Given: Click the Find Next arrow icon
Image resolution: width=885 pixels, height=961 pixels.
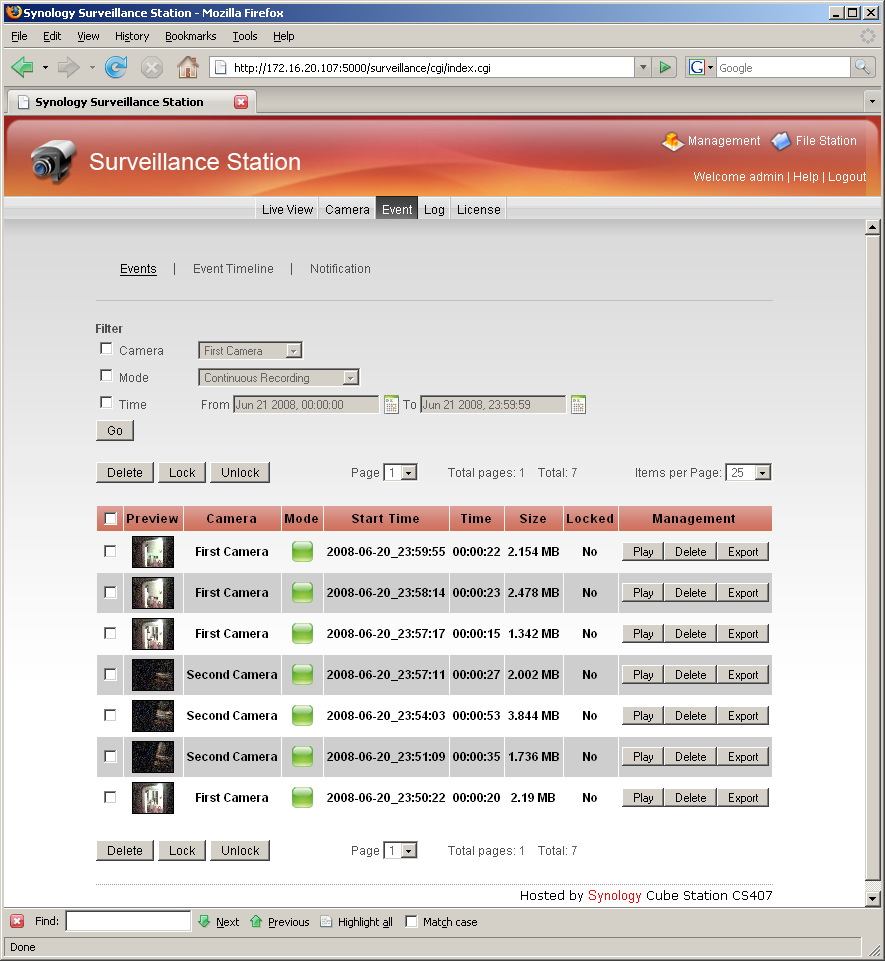Looking at the screenshot, I should [204, 921].
